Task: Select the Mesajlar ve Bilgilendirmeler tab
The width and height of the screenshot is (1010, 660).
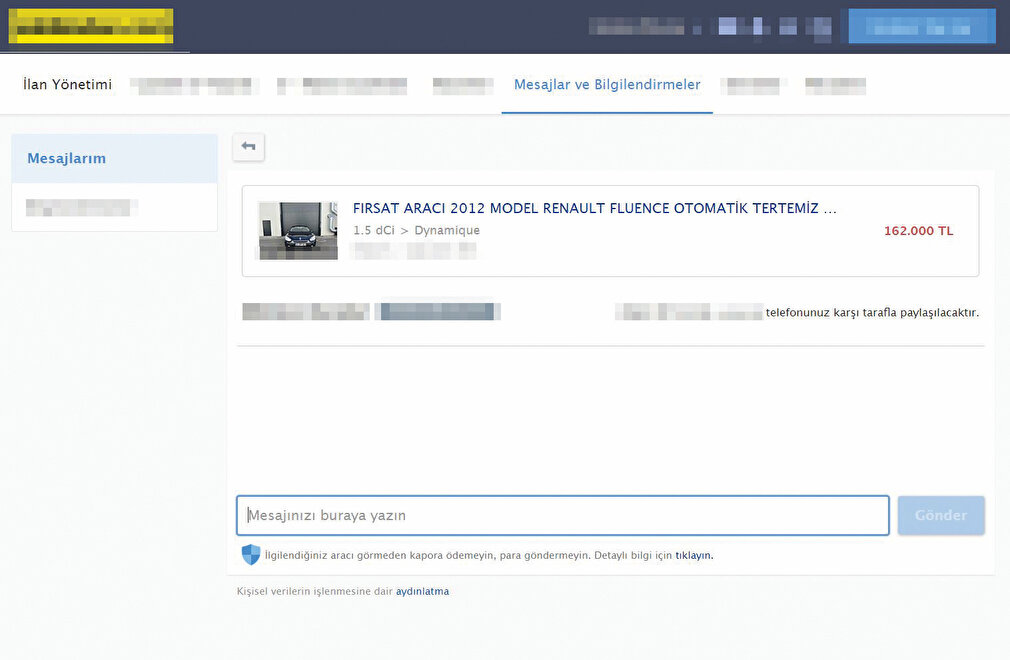Action: [x=607, y=85]
